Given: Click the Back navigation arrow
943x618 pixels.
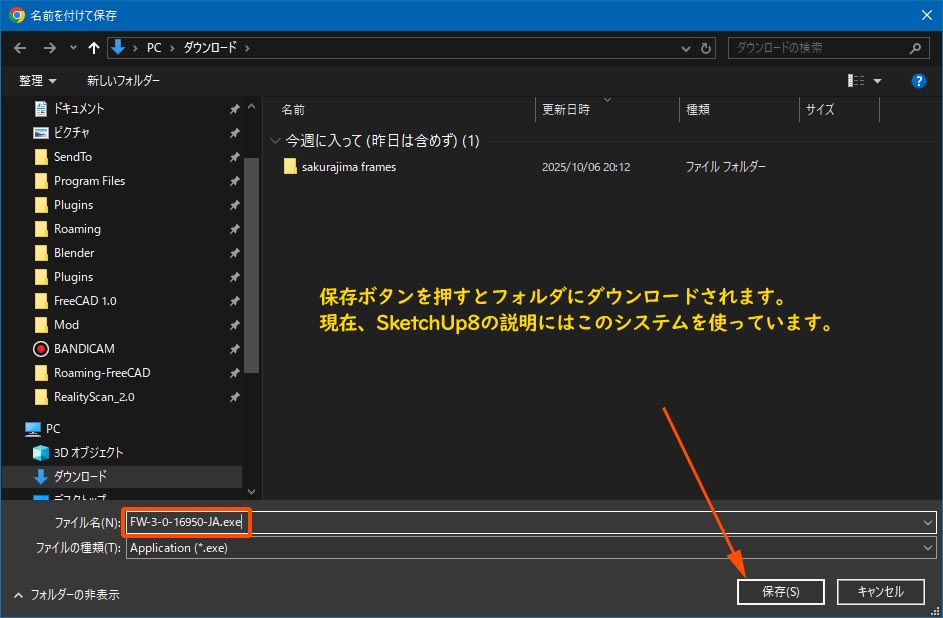Looking at the screenshot, I should [21, 47].
